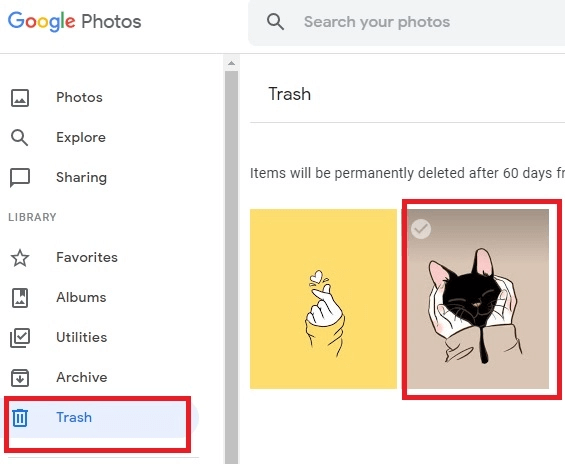This screenshot has width=565, height=464.
Task: Tick the select checkmark on cat photo
Action: (421, 229)
